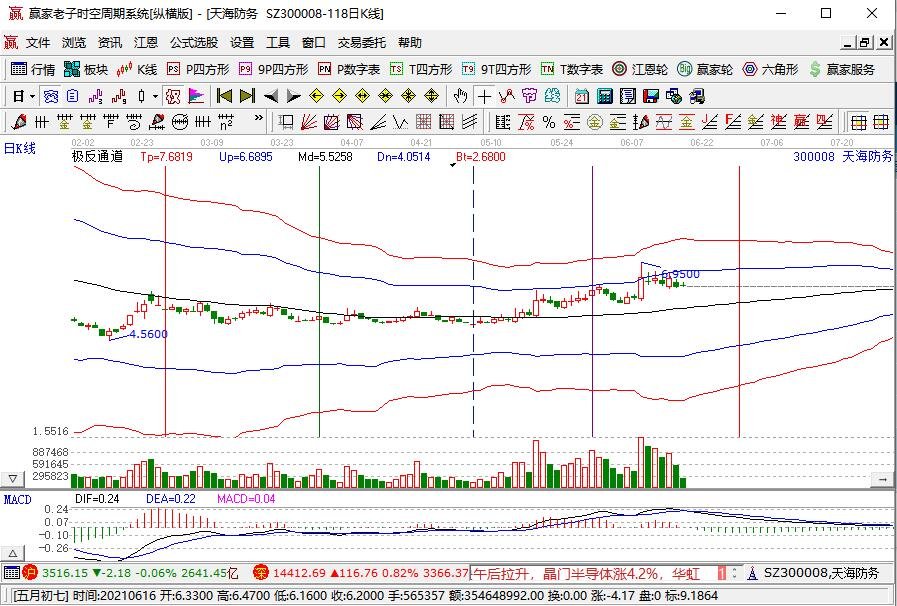
Task: Toggle the crosshair cursor tool
Action: point(484,96)
